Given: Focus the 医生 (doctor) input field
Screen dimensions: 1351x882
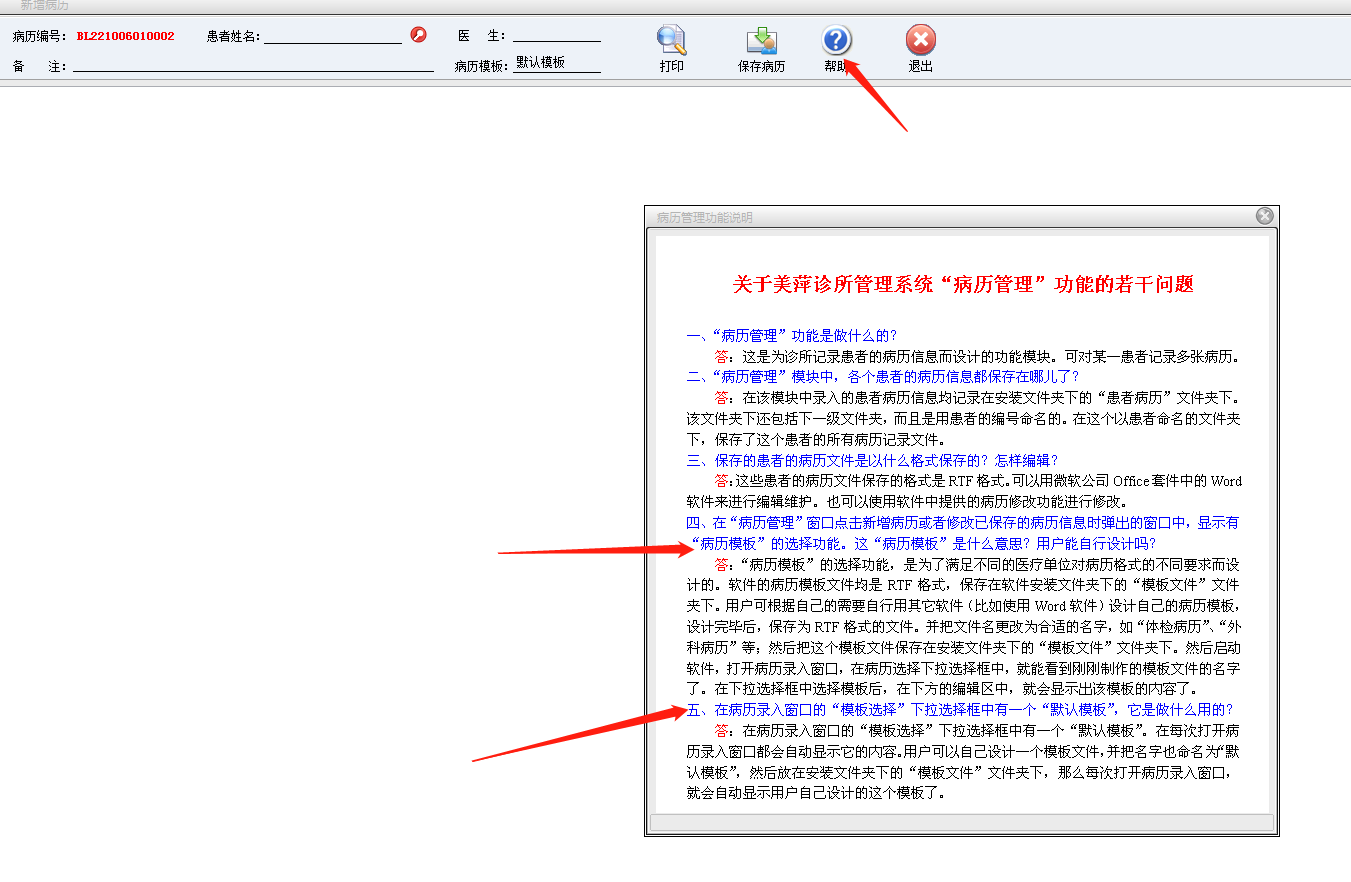Looking at the screenshot, I should tap(556, 35).
